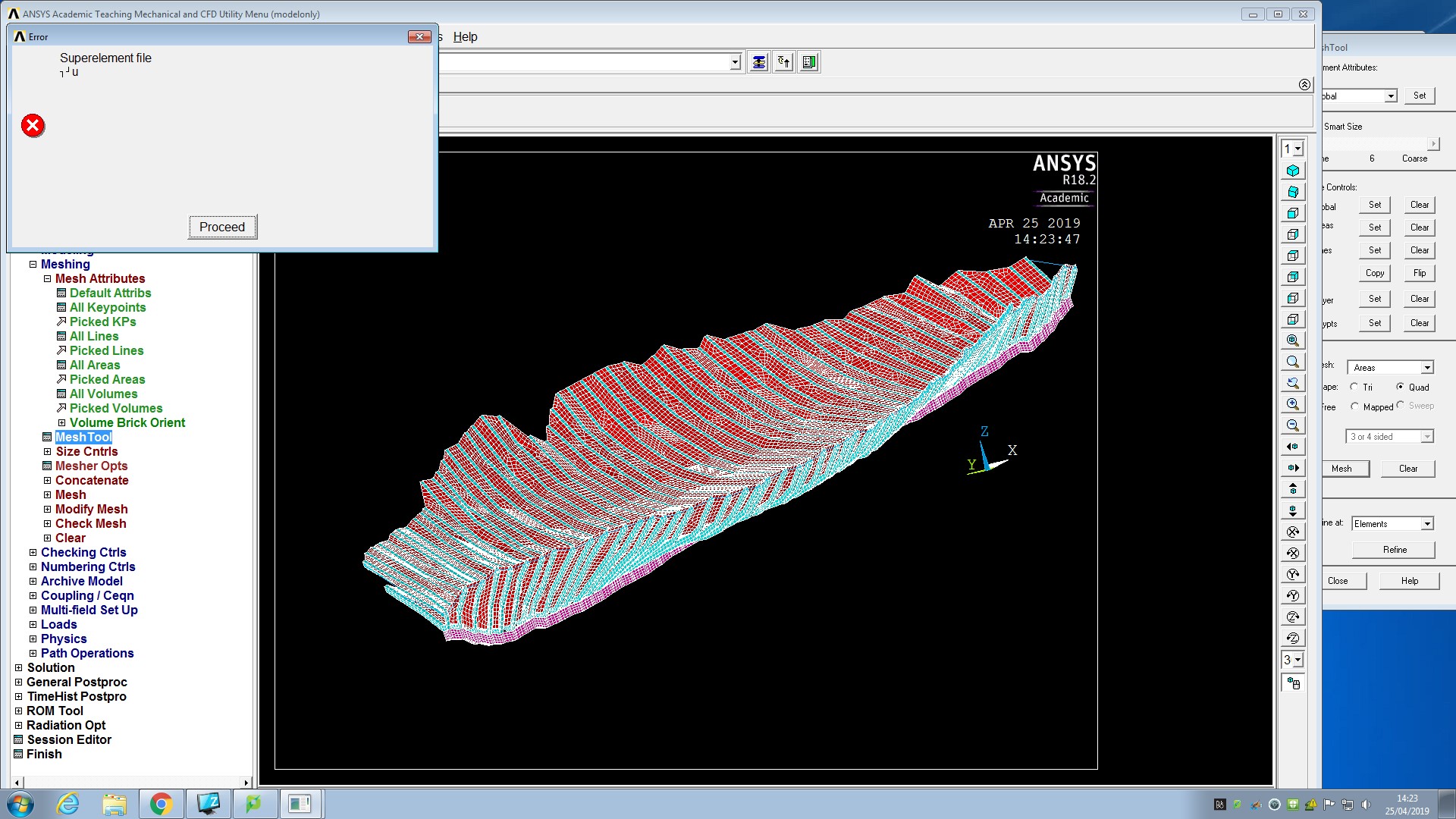Viewport: 1456px width, 819px height.
Task: Click the Pan Model Up icon
Action: [1293, 489]
